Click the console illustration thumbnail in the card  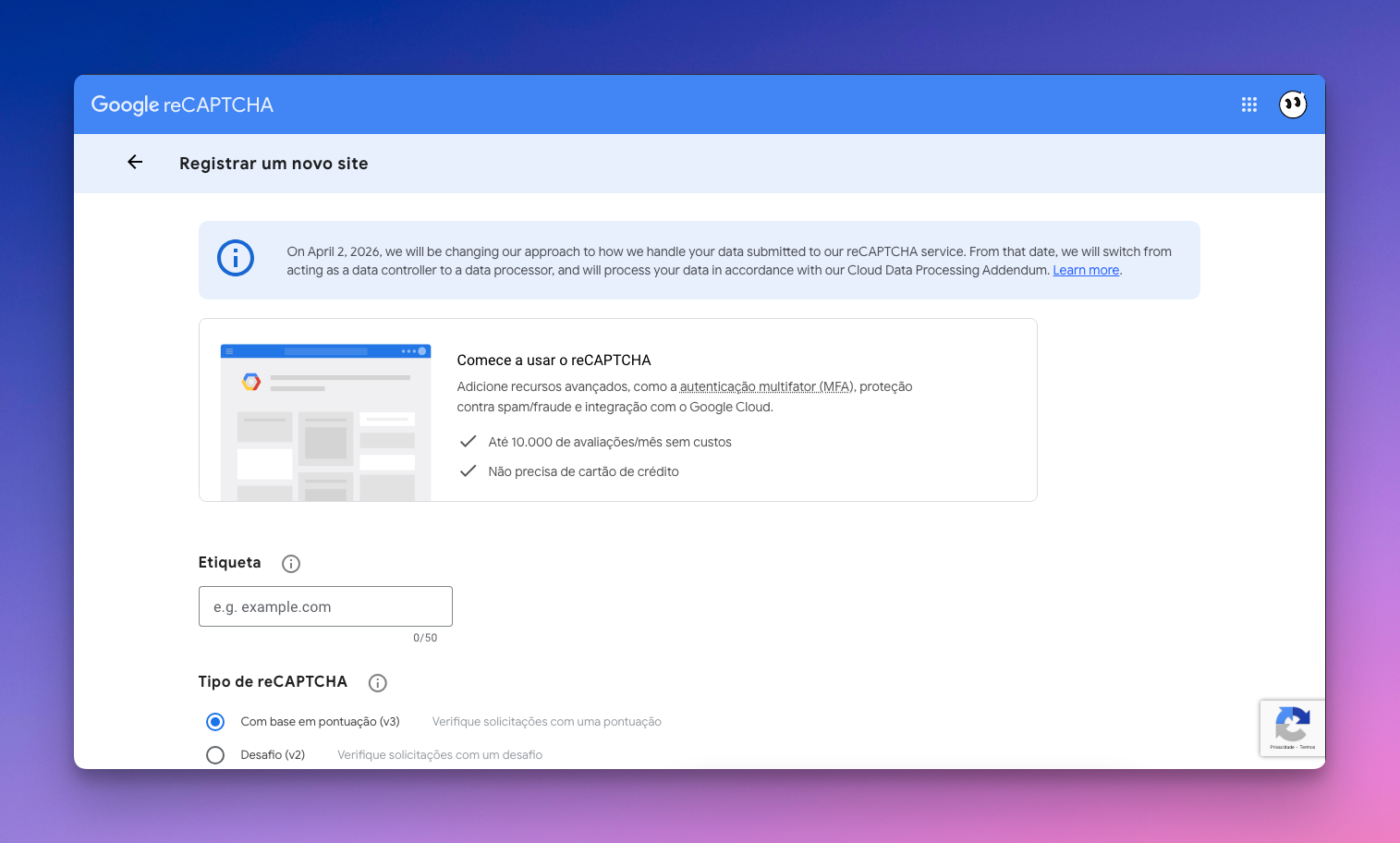click(325, 421)
